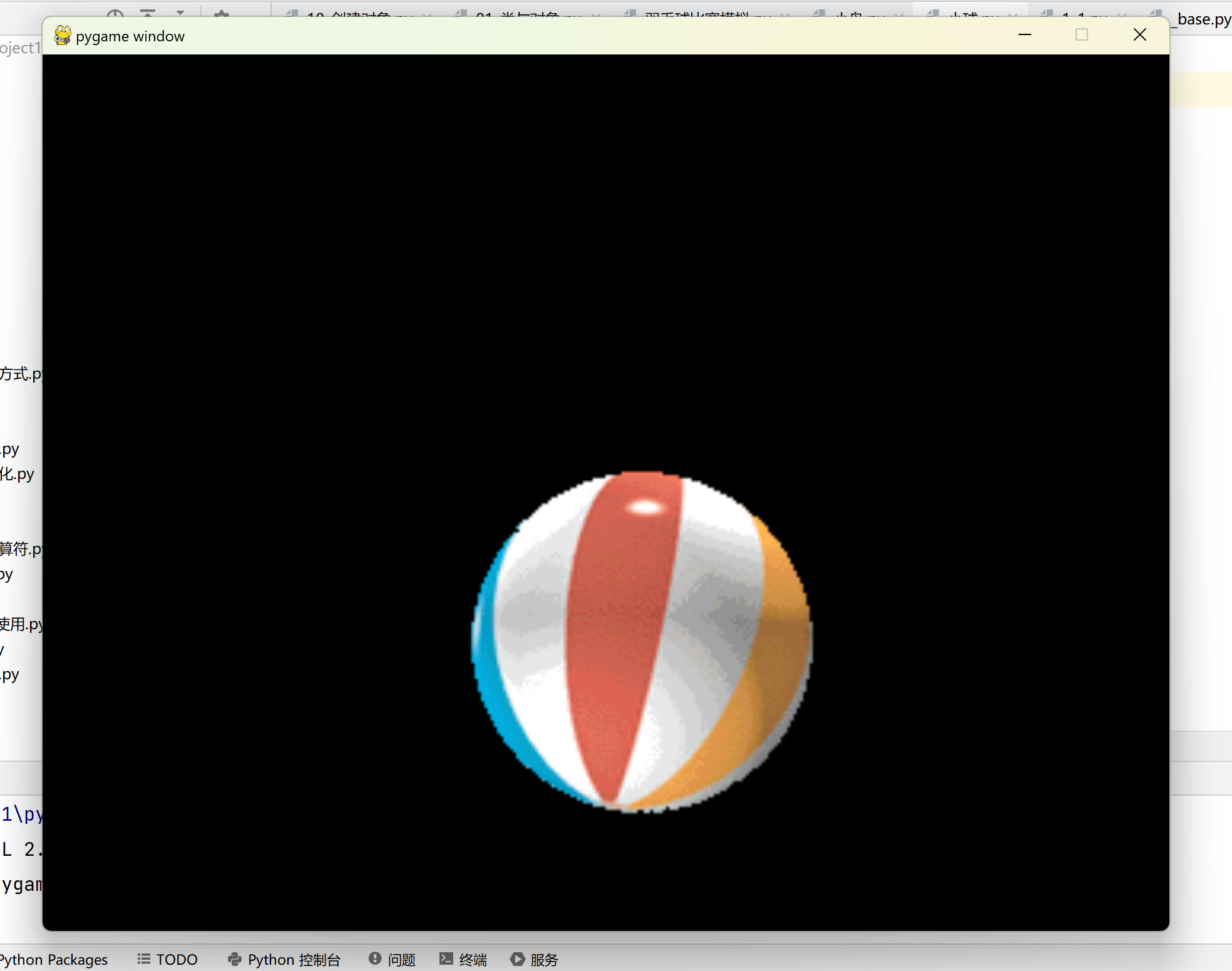Maximize the pygame window
1232x971 pixels.
(1081, 35)
